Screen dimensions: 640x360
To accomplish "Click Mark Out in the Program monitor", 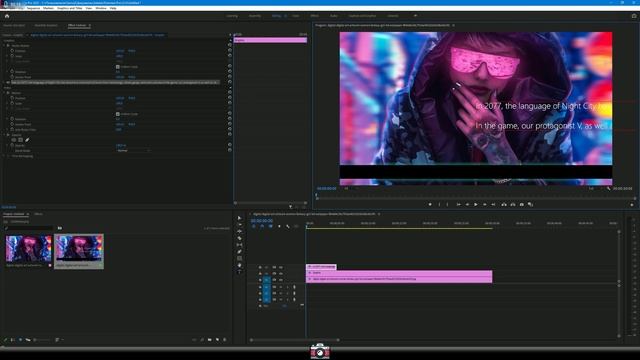I will click(x=448, y=204).
